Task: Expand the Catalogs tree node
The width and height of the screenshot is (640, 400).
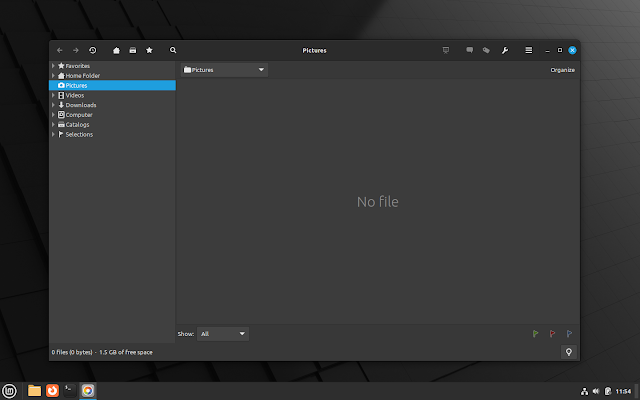Action: (53, 124)
